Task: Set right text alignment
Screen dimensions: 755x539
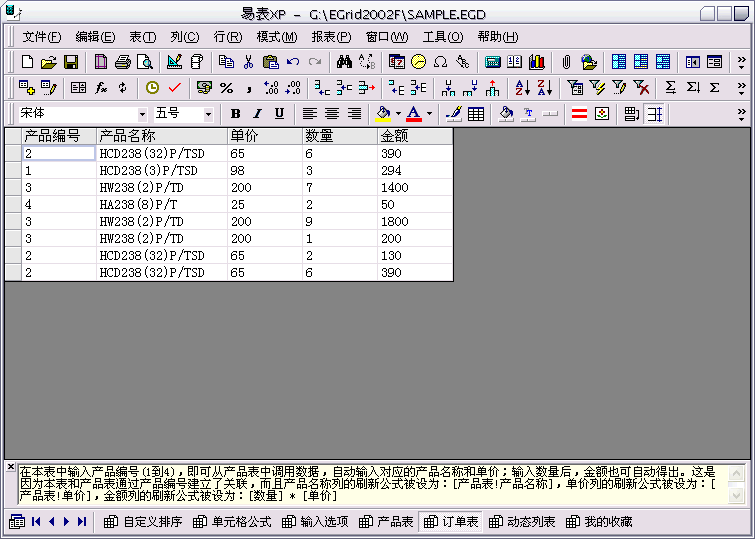Action: tap(354, 114)
